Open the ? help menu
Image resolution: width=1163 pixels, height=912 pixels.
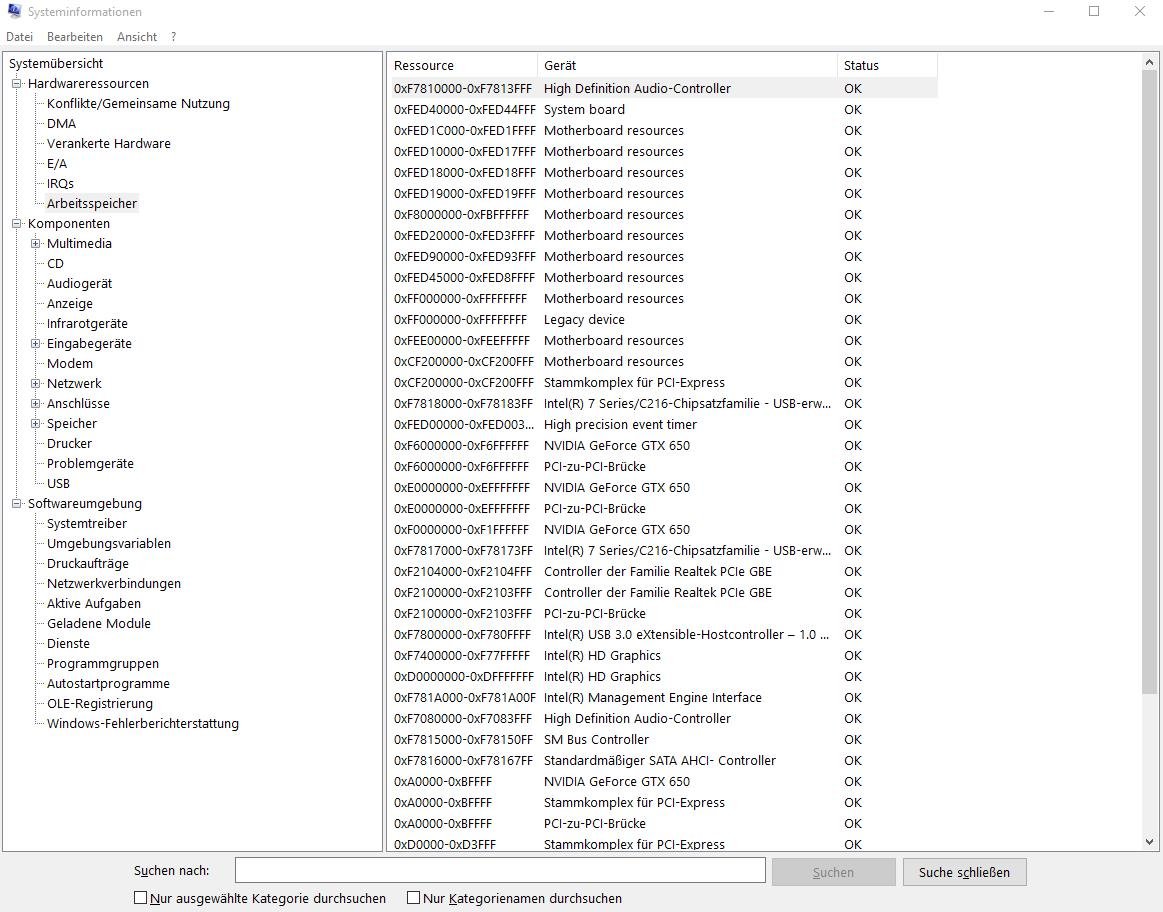pos(174,36)
